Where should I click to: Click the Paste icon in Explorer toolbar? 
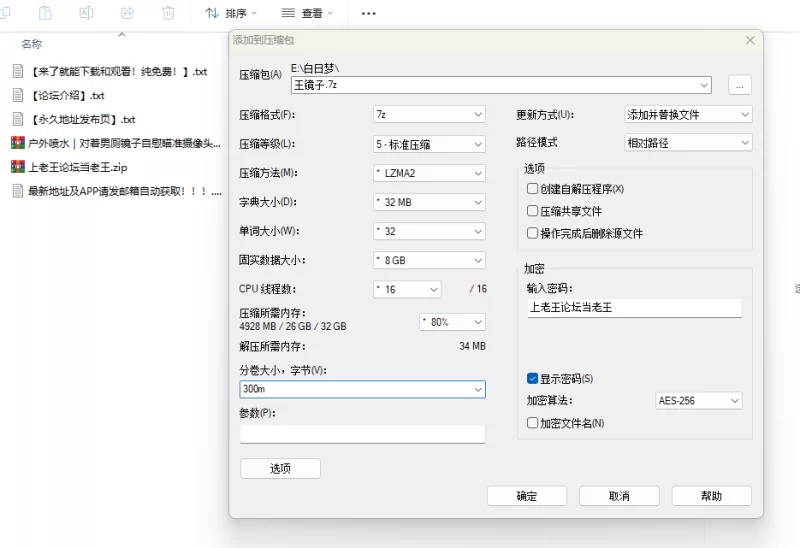tap(46, 13)
